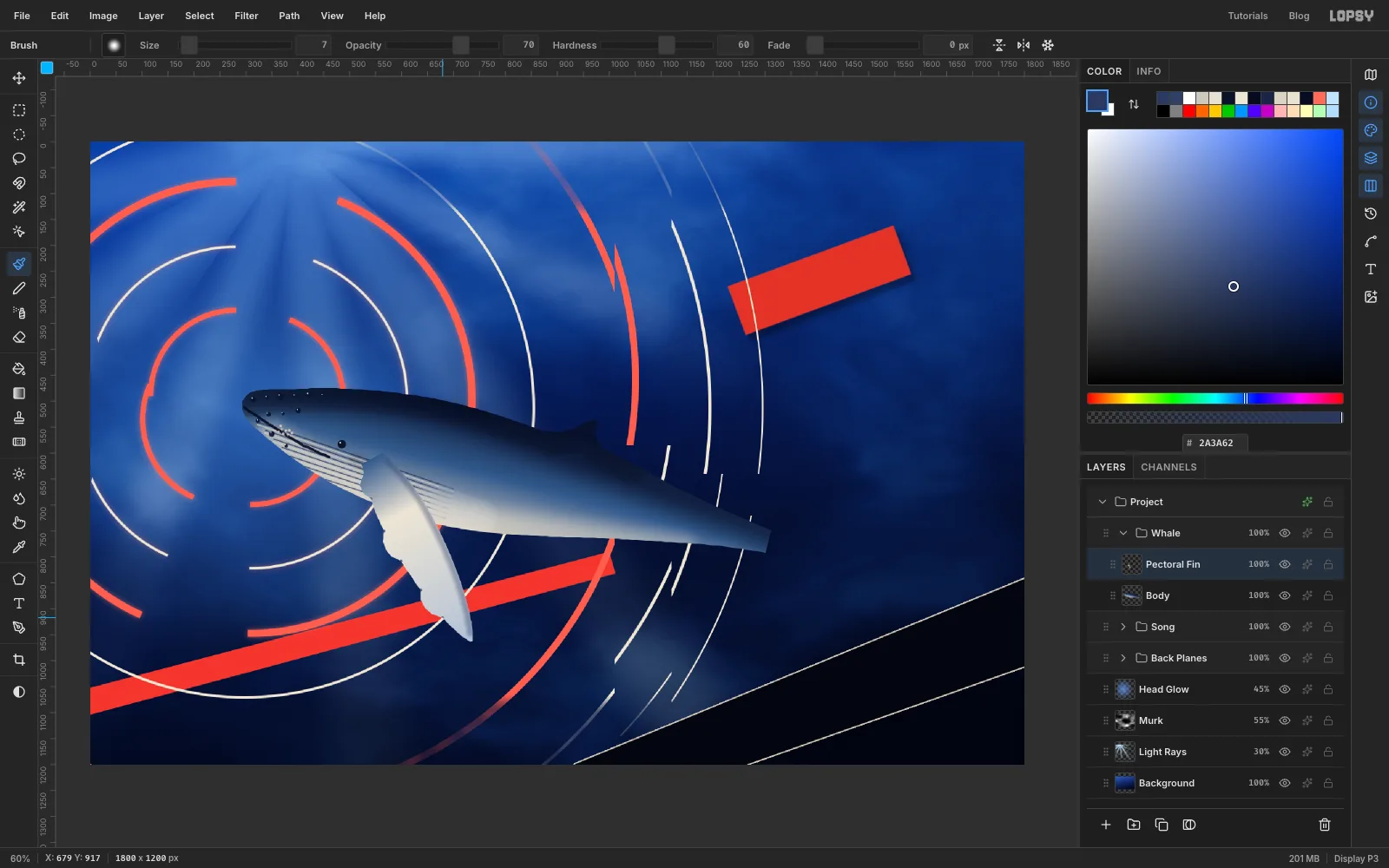Select the Background layer thumbnail
Image resolution: width=1389 pixels, height=868 pixels.
(1125, 783)
